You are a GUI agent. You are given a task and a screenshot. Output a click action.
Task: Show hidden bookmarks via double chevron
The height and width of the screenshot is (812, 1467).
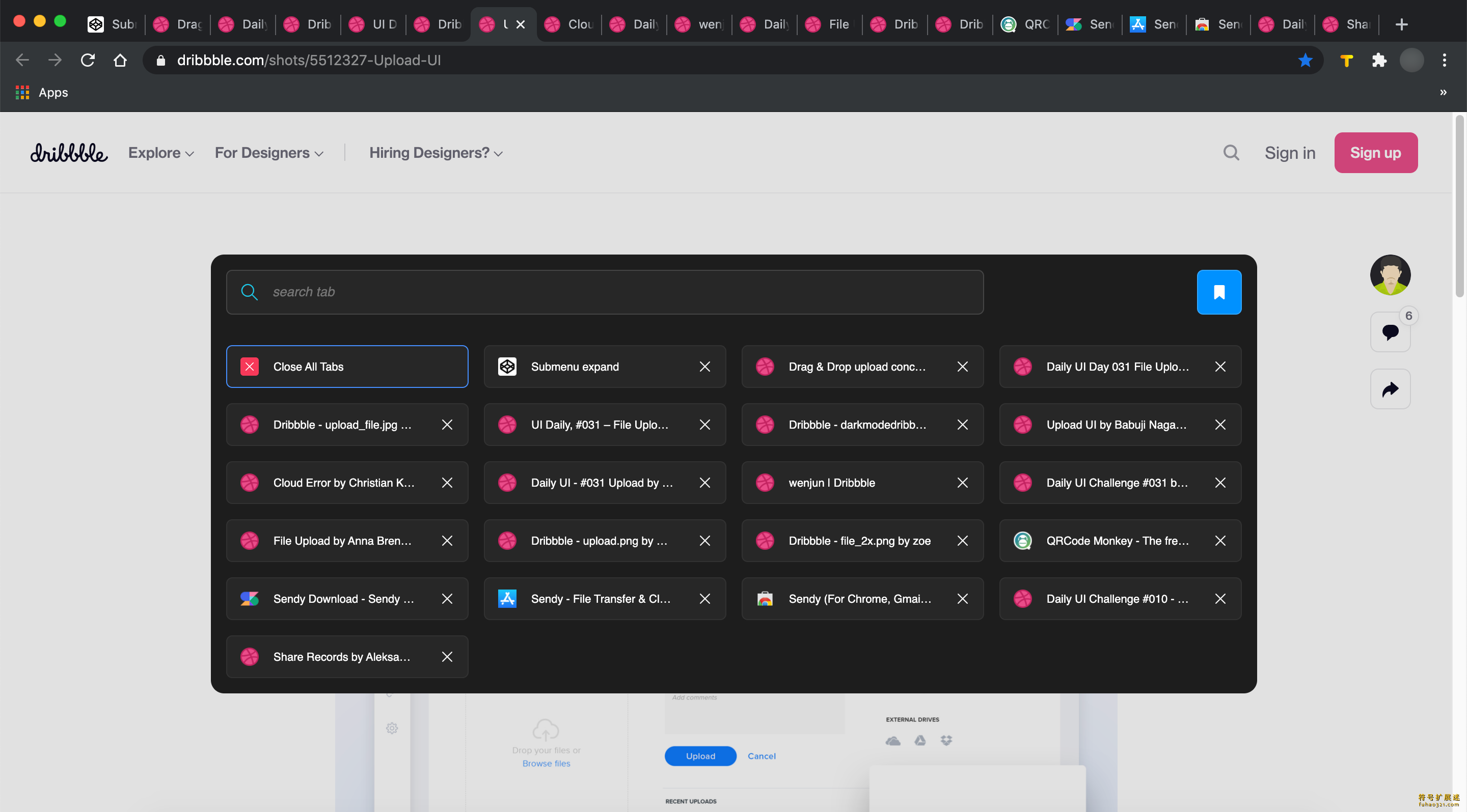click(x=1443, y=92)
